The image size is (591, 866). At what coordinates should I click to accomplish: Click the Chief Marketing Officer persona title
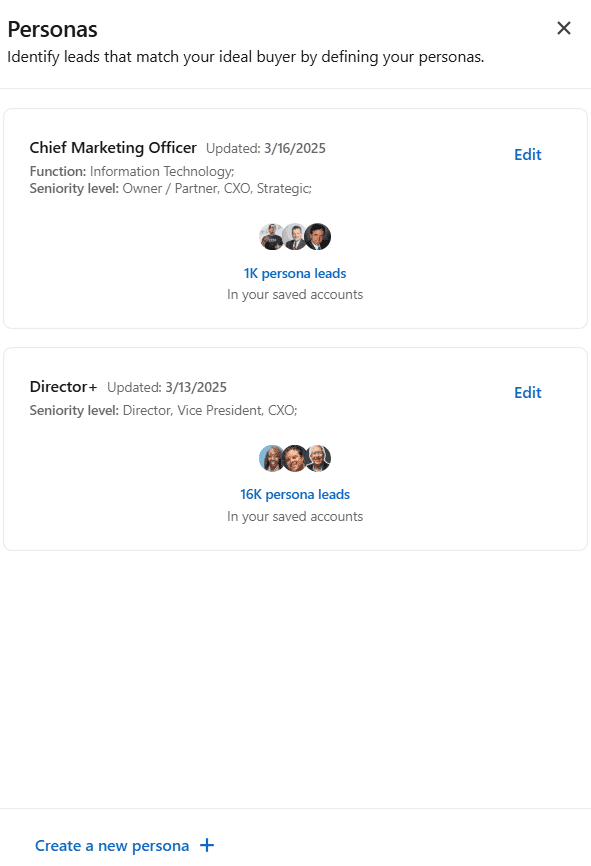[x=113, y=147]
